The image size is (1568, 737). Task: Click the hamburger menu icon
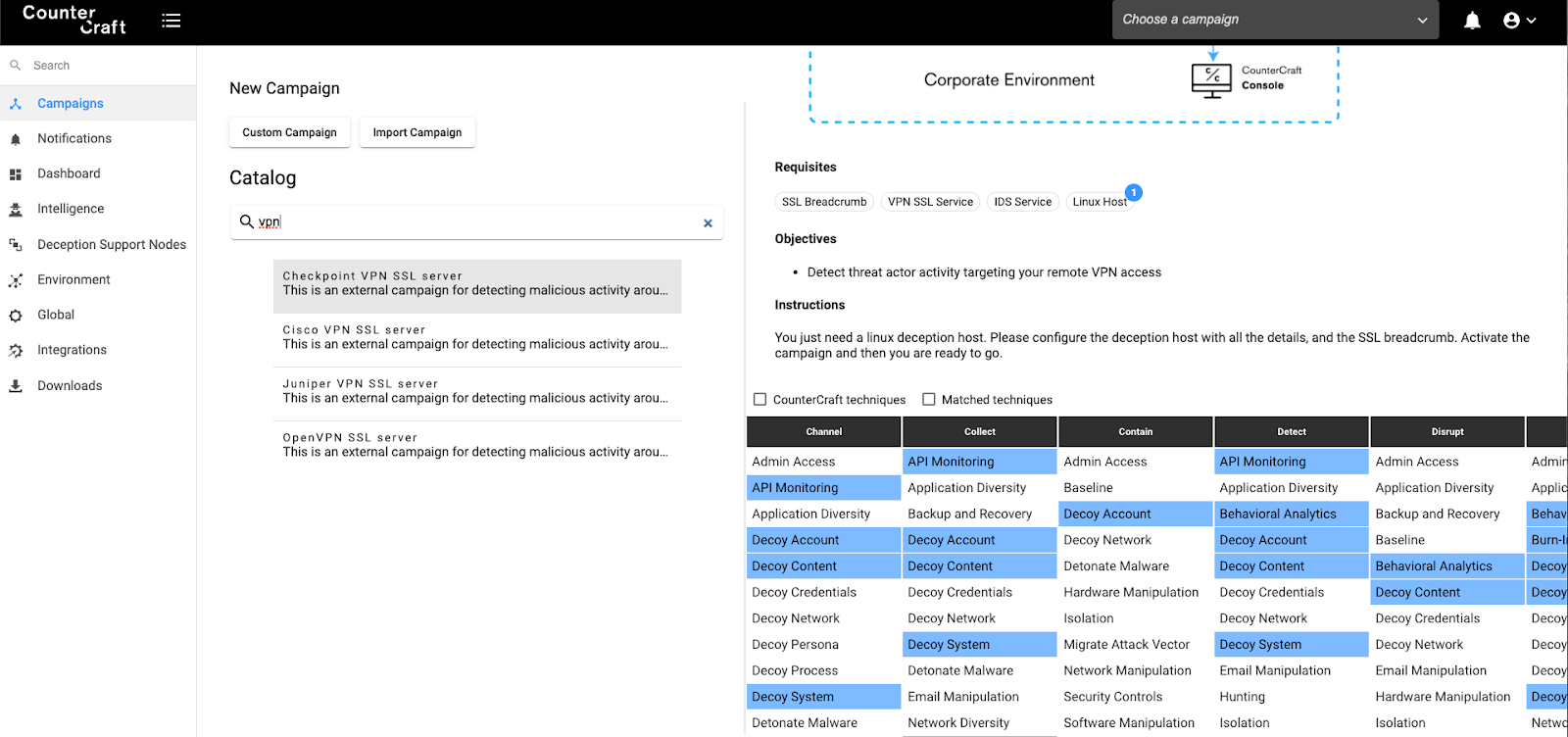[x=171, y=21]
